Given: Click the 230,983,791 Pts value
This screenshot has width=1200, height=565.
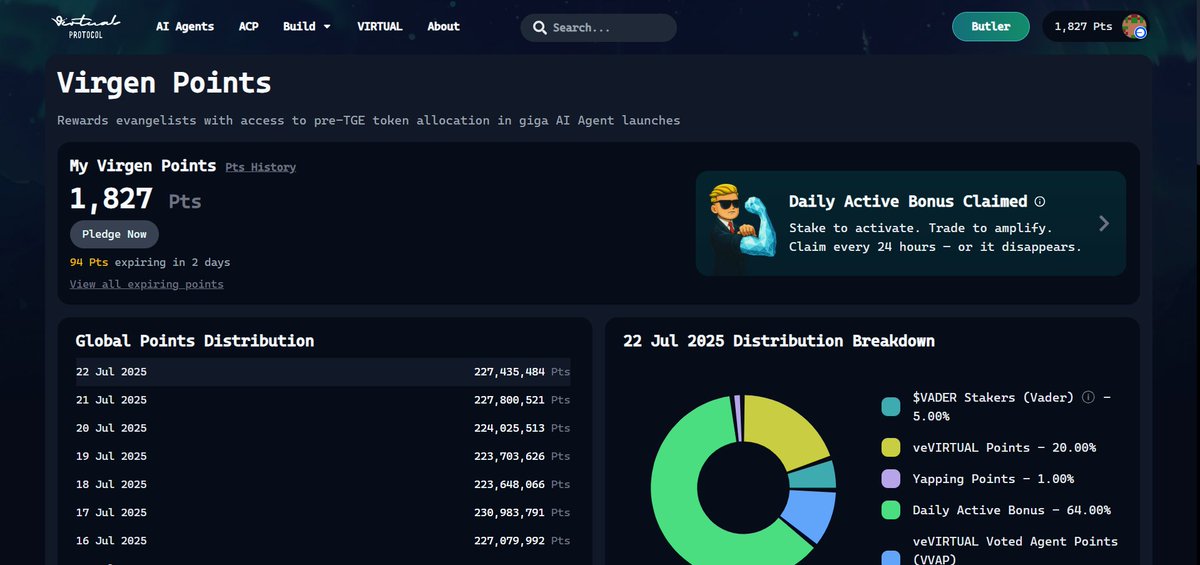Looking at the screenshot, I should [522, 512].
